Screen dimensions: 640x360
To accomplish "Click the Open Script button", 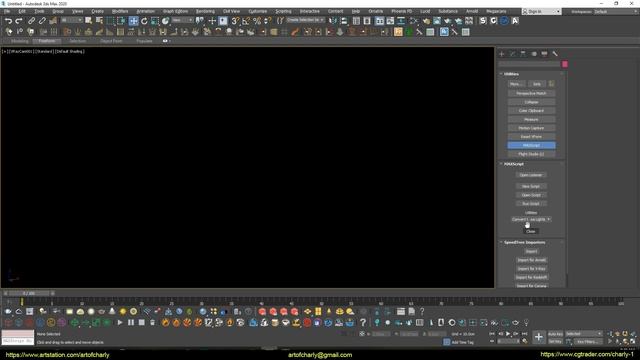I will click(x=531, y=195).
